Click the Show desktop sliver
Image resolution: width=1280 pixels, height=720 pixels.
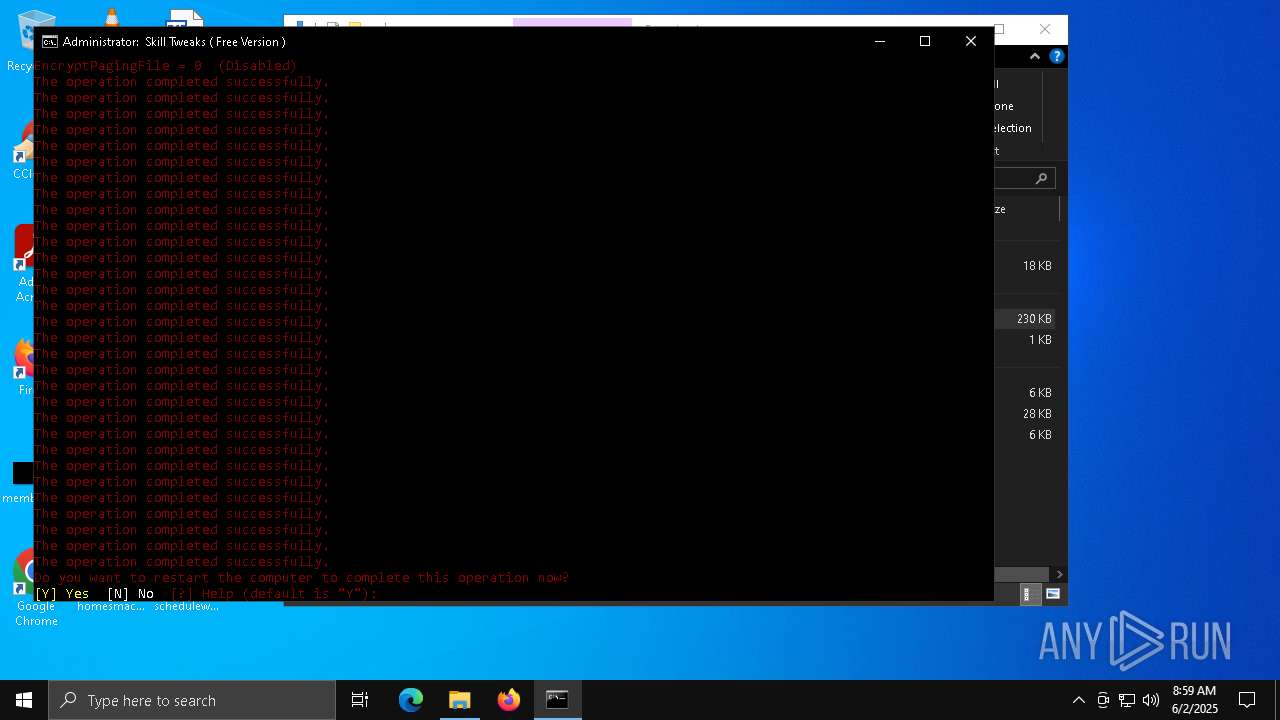coord(1277,700)
